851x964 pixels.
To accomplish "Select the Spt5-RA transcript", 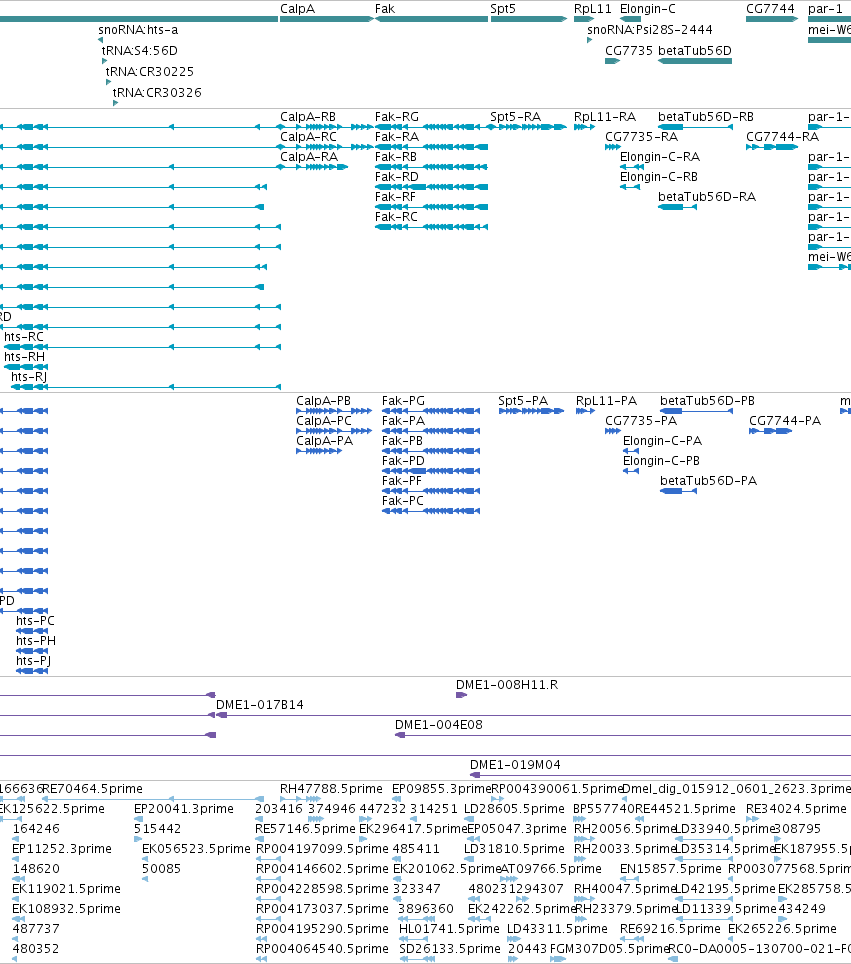I will pos(526,127).
